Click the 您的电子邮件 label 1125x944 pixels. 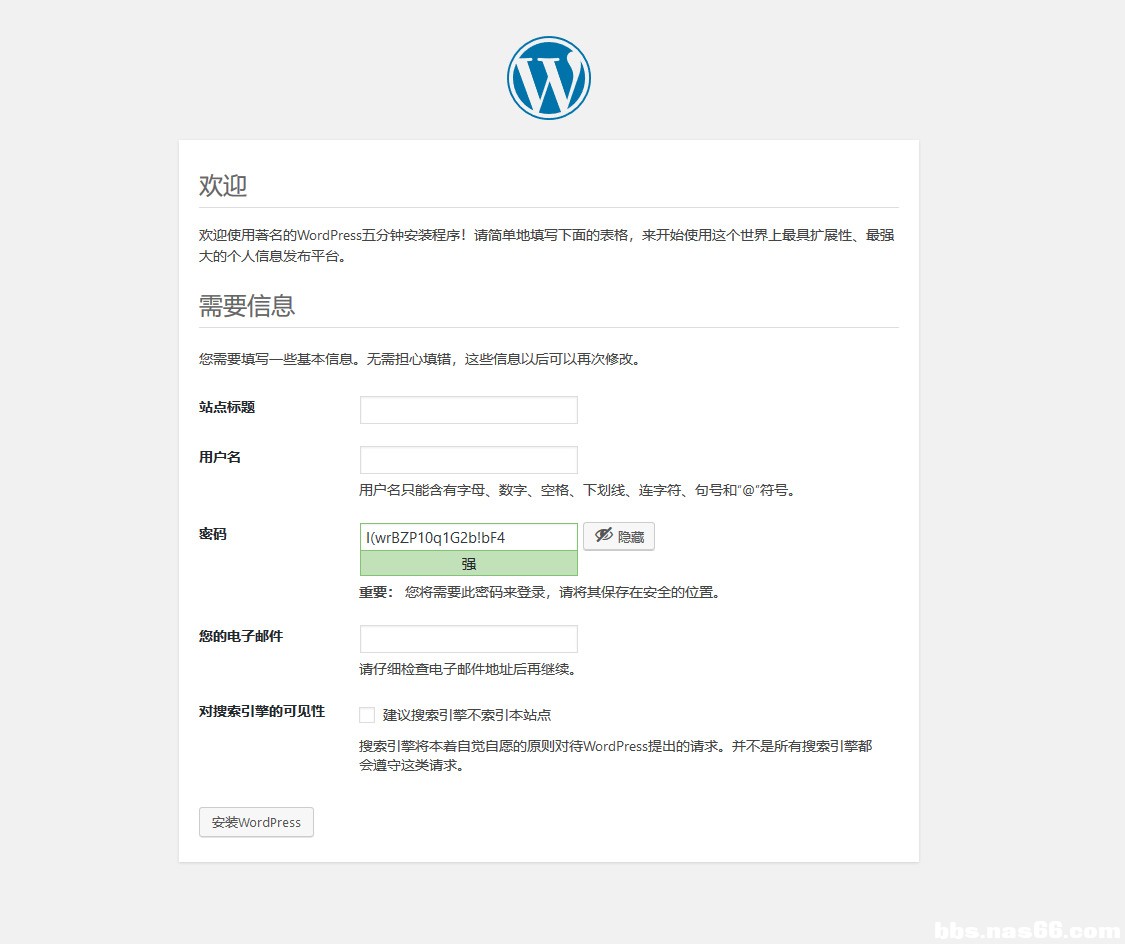(x=241, y=637)
